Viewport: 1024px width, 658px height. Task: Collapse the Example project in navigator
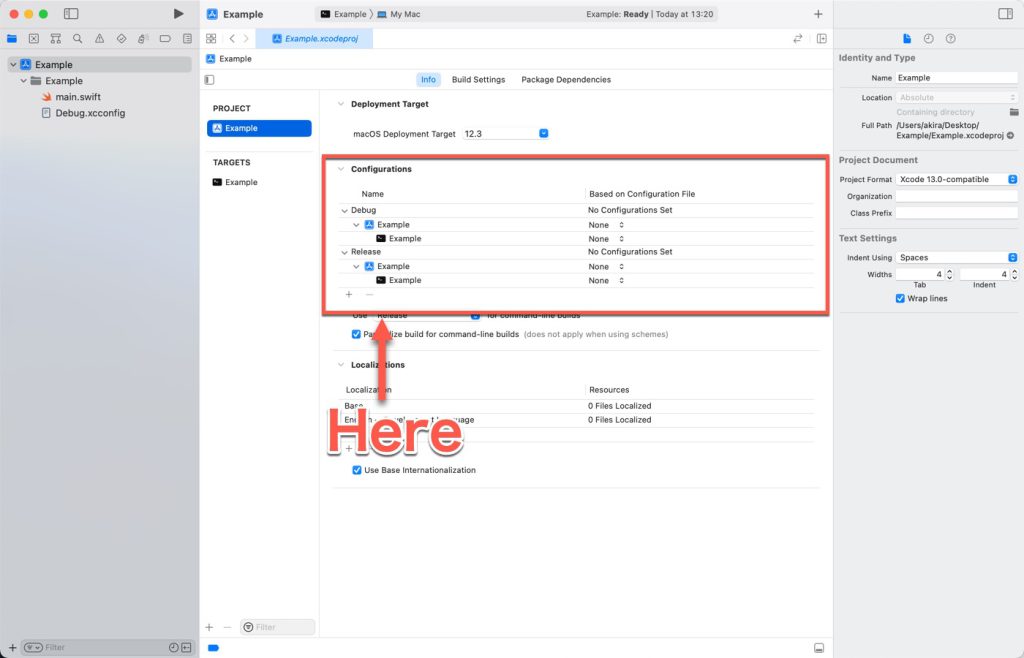(13, 65)
